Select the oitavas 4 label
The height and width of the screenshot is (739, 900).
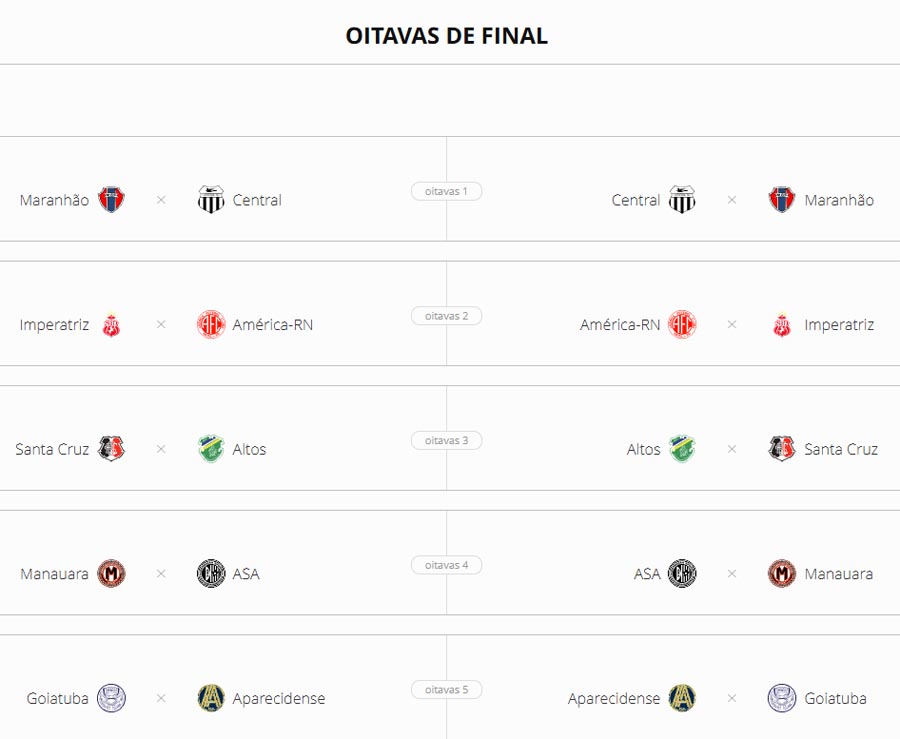(447, 565)
